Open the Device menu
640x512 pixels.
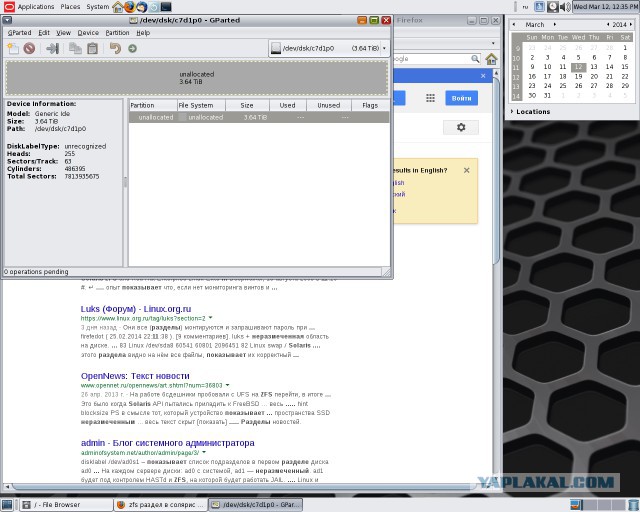(x=88, y=33)
